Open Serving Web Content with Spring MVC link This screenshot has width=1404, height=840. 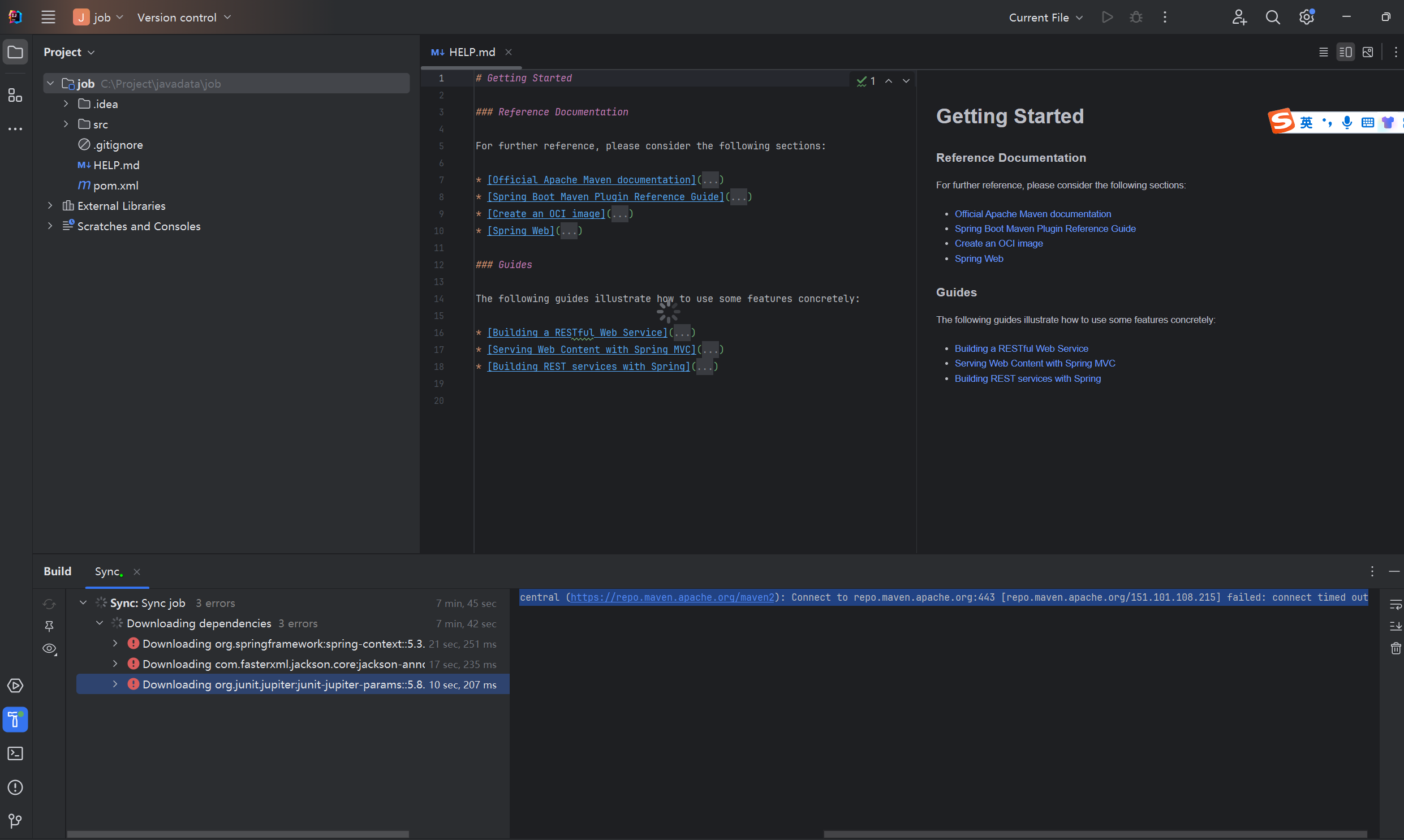pos(1035,363)
